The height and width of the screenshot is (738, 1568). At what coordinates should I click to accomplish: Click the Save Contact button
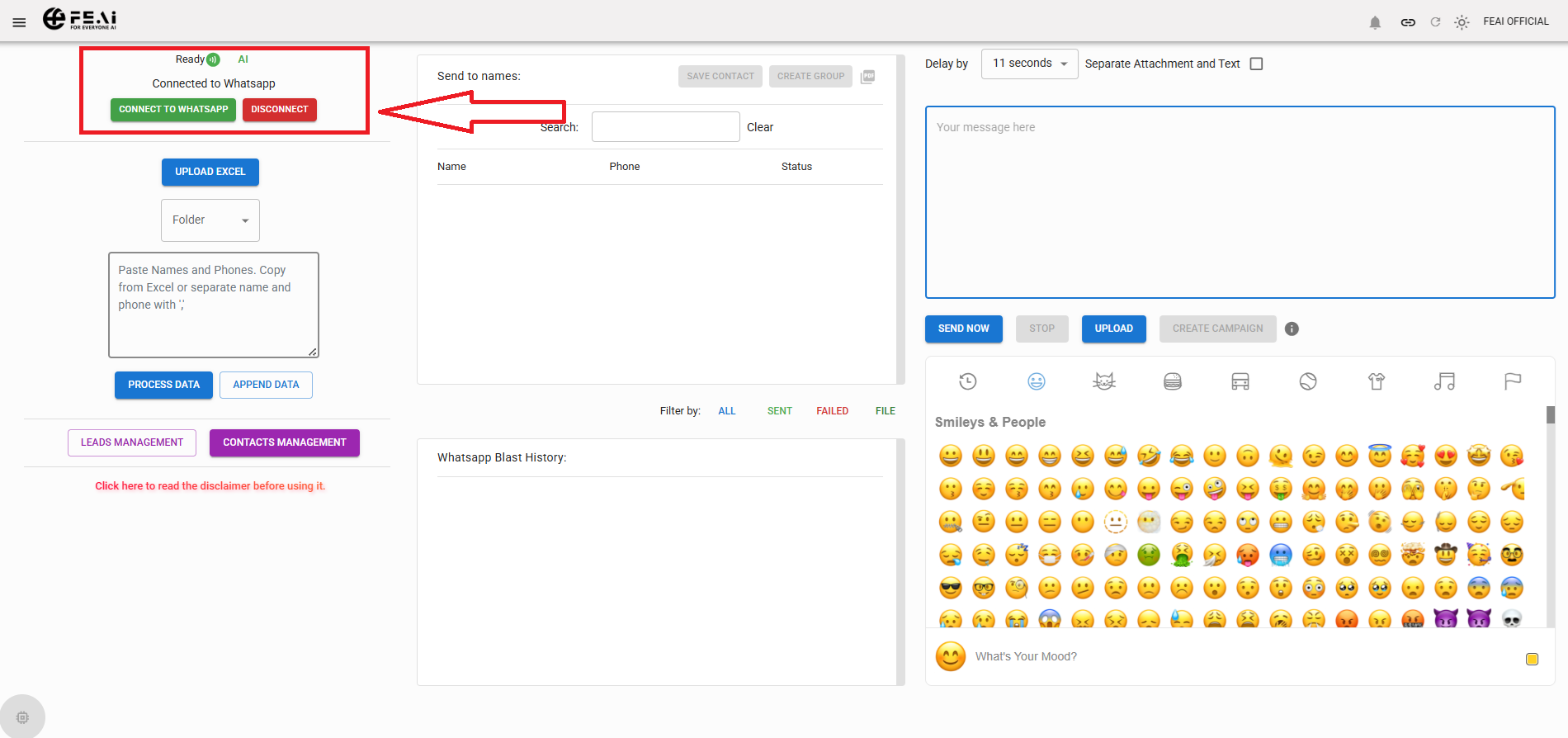pos(720,77)
